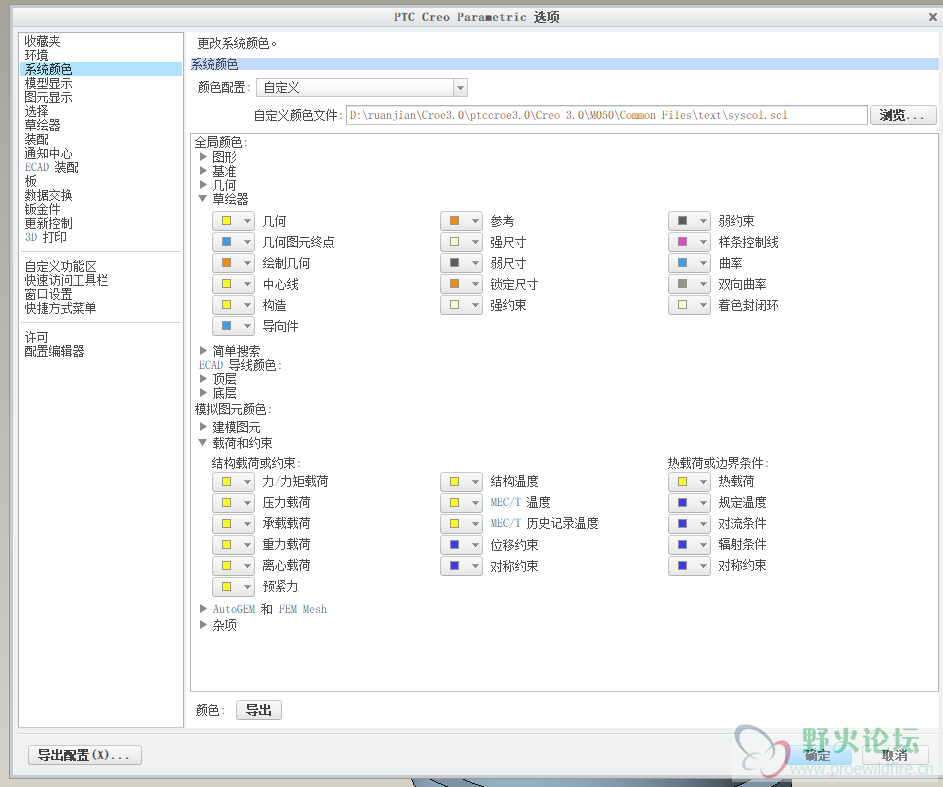Change the 对流条件 color swatch
Image resolution: width=943 pixels, height=787 pixels.
tap(689, 524)
